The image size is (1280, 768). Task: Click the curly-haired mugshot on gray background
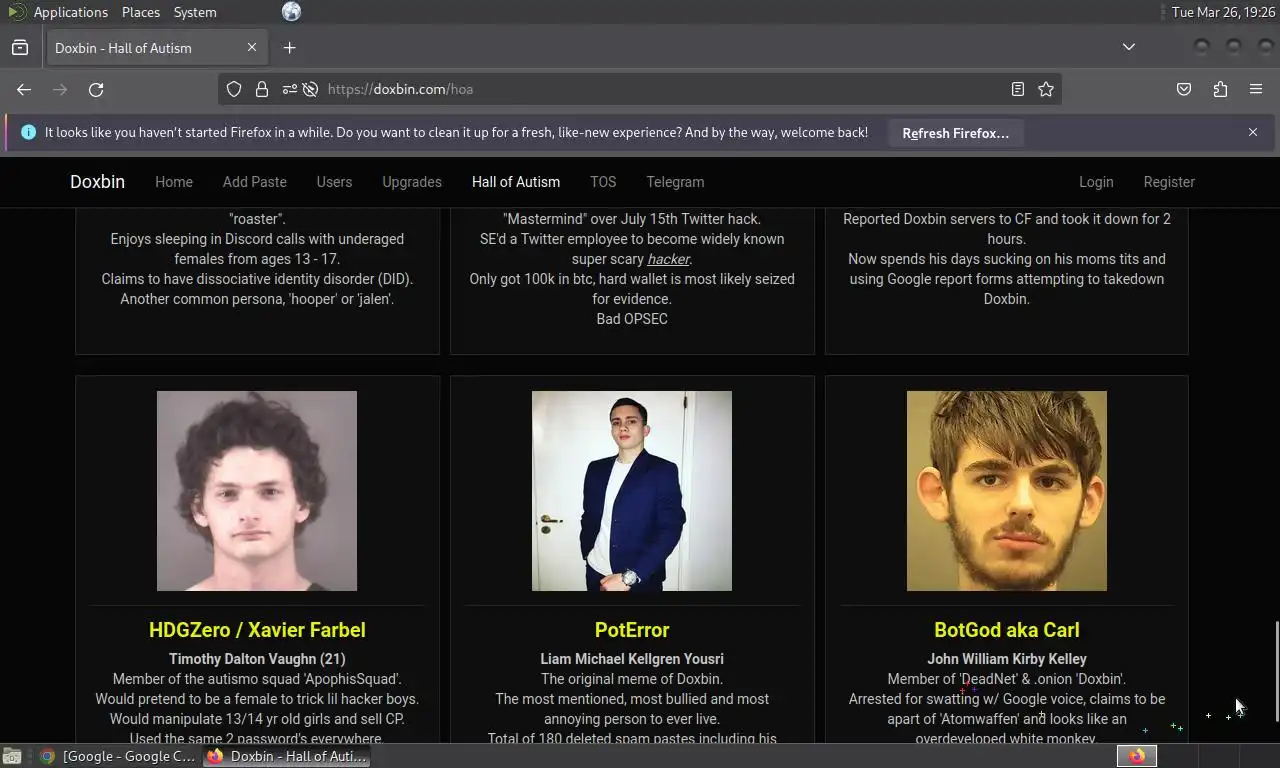pyautogui.click(x=257, y=491)
